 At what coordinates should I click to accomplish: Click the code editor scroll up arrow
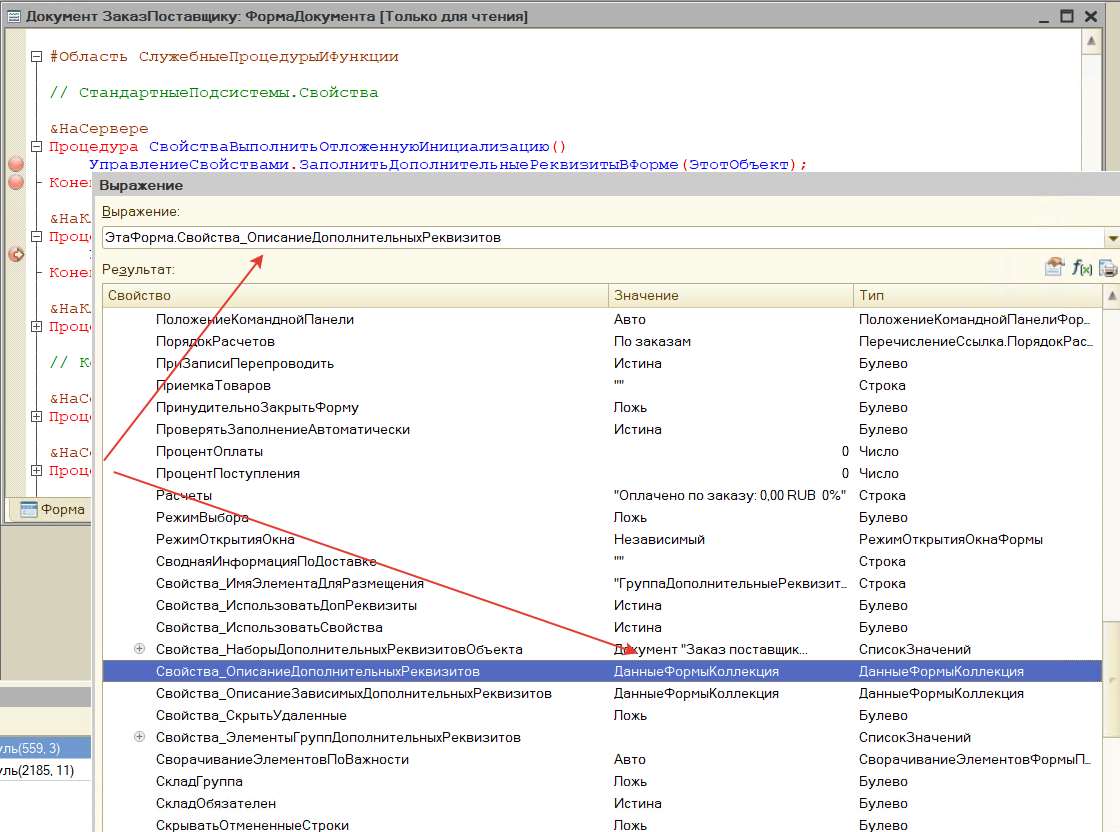1091,41
